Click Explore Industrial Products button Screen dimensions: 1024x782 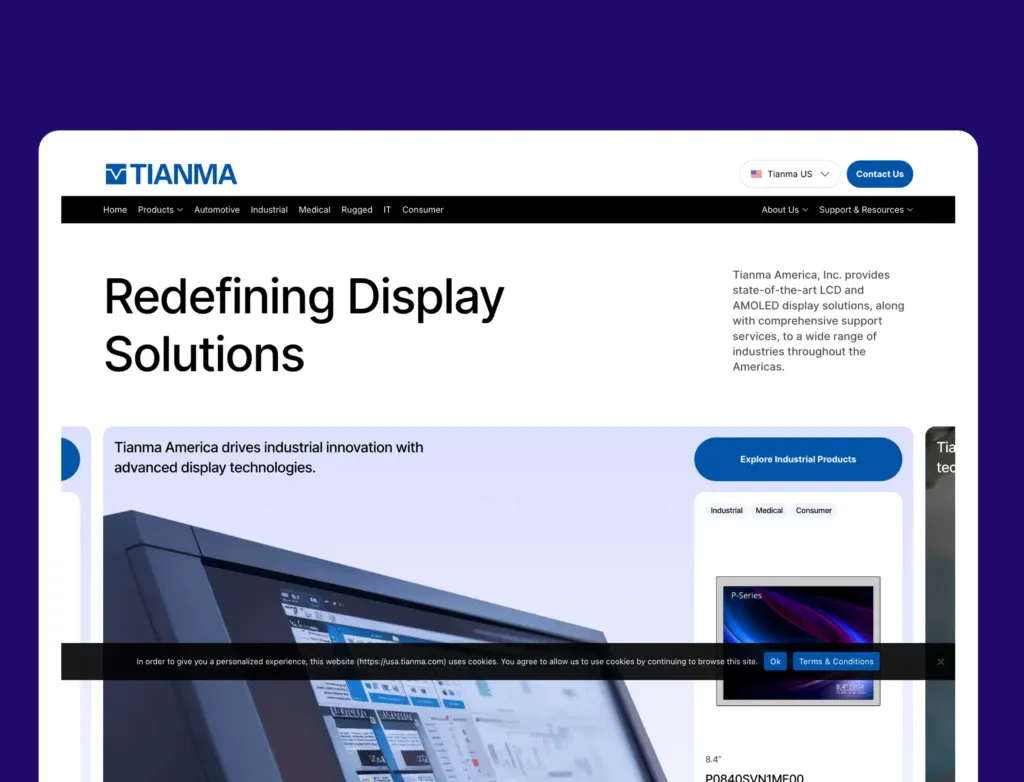[798, 459]
